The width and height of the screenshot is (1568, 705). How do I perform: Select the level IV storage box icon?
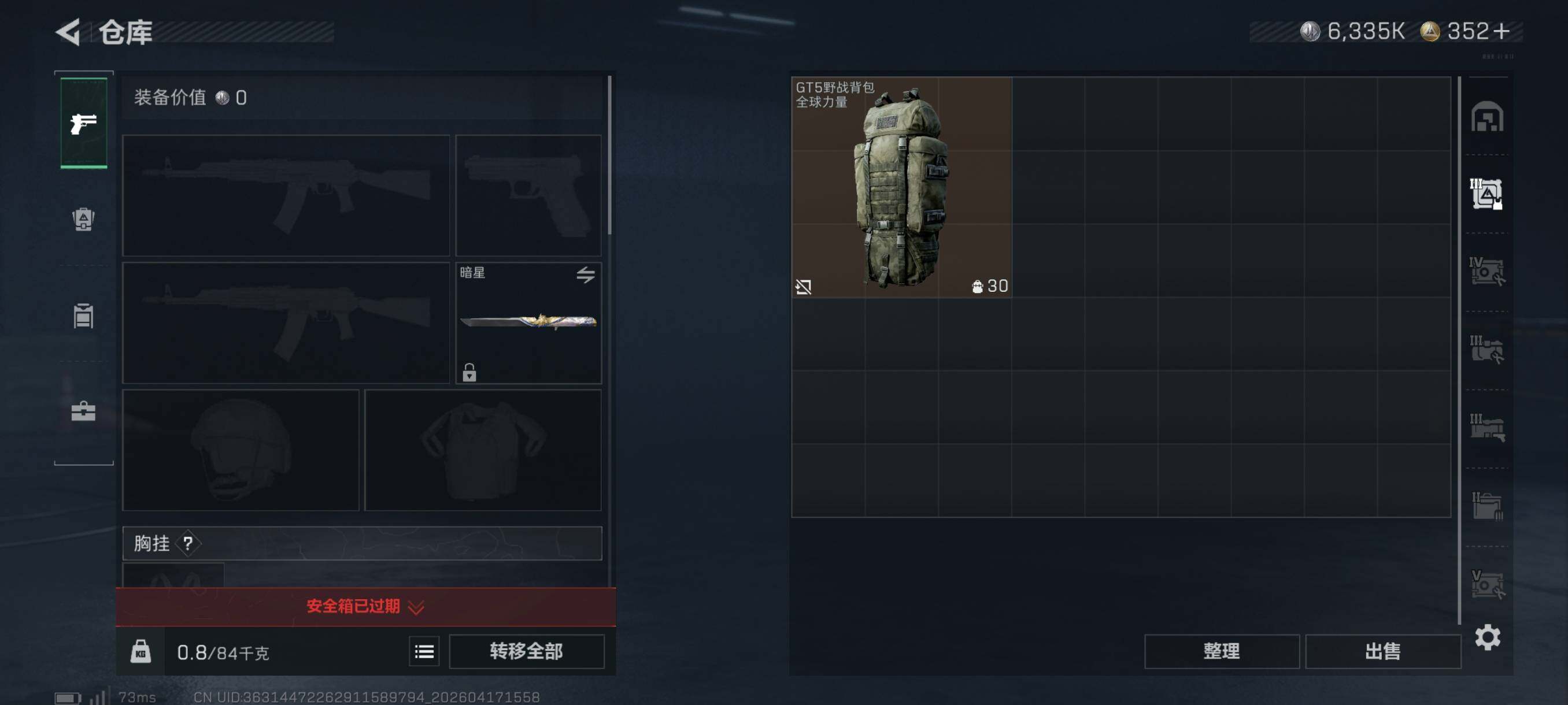point(1486,271)
